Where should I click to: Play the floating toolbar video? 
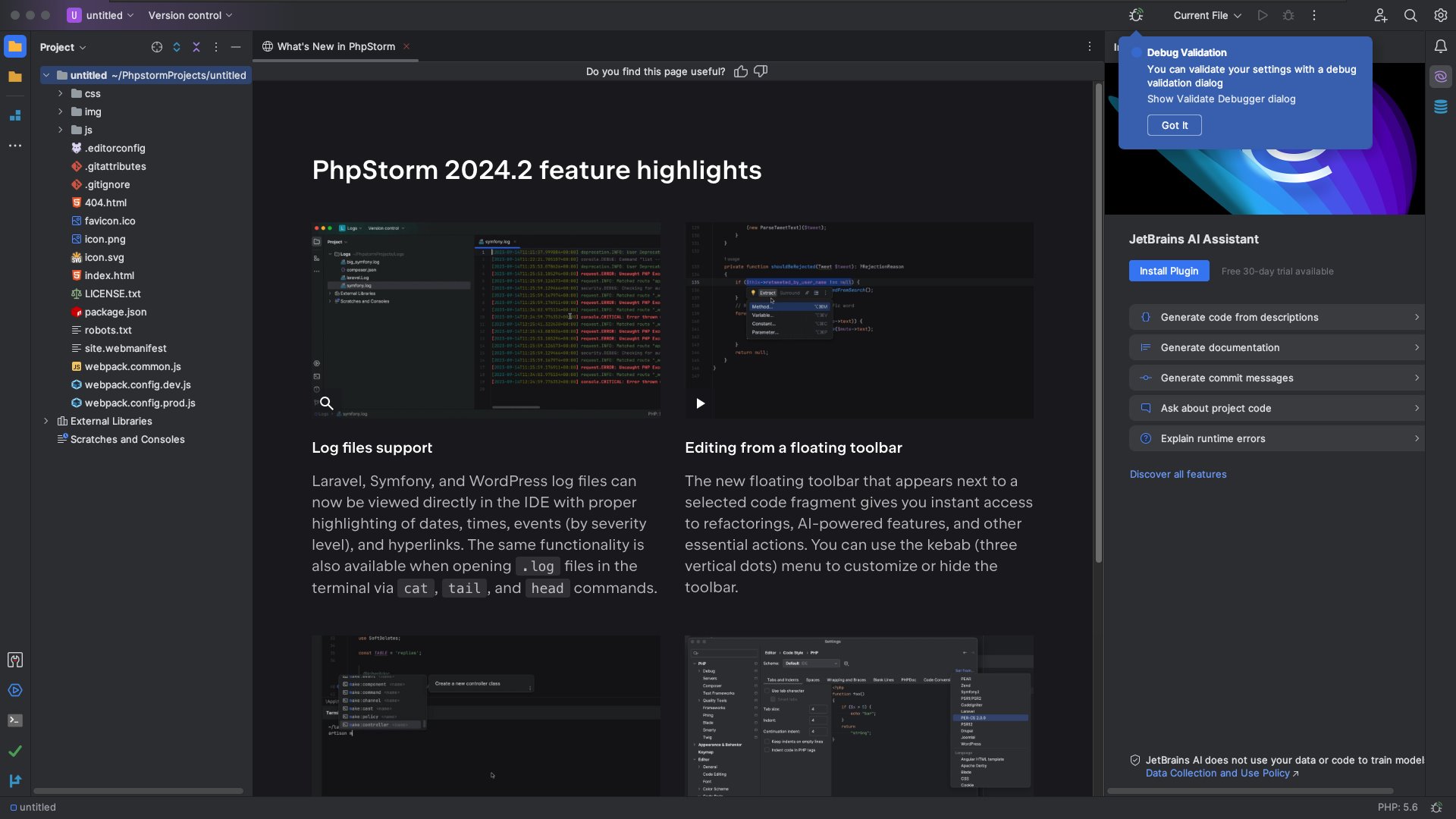[x=700, y=403]
